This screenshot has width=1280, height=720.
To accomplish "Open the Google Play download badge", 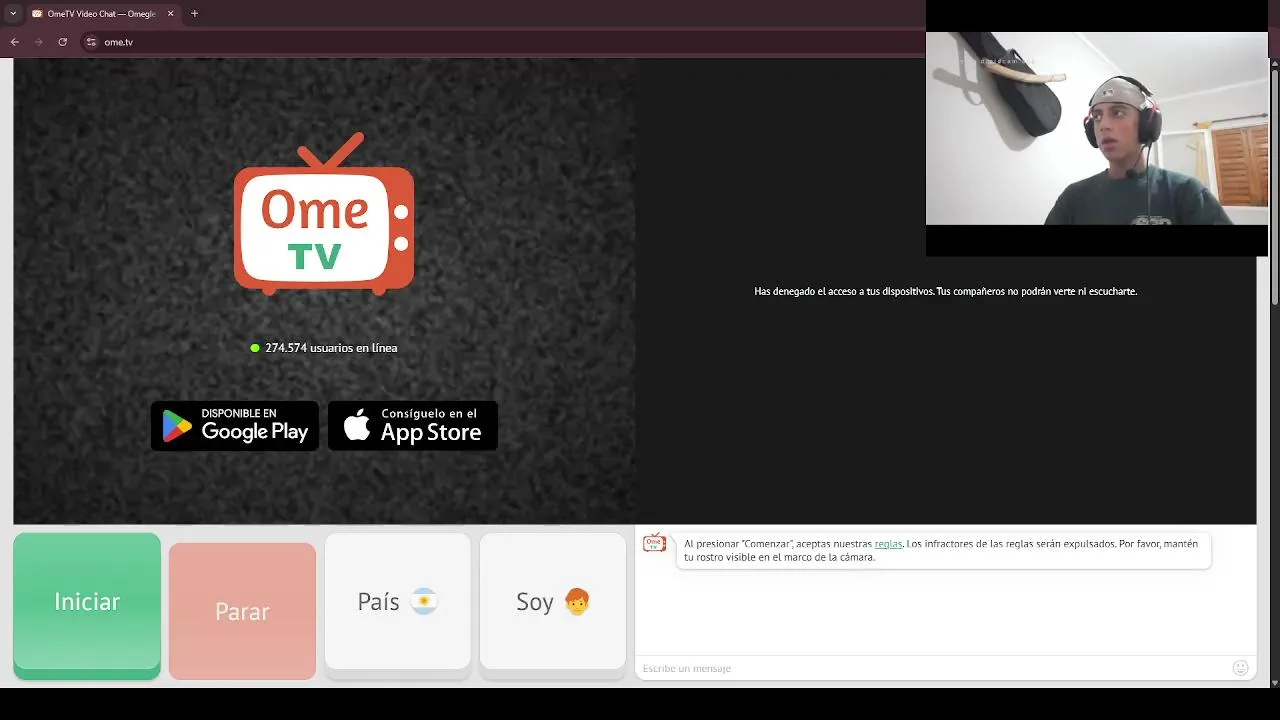I will (235, 426).
